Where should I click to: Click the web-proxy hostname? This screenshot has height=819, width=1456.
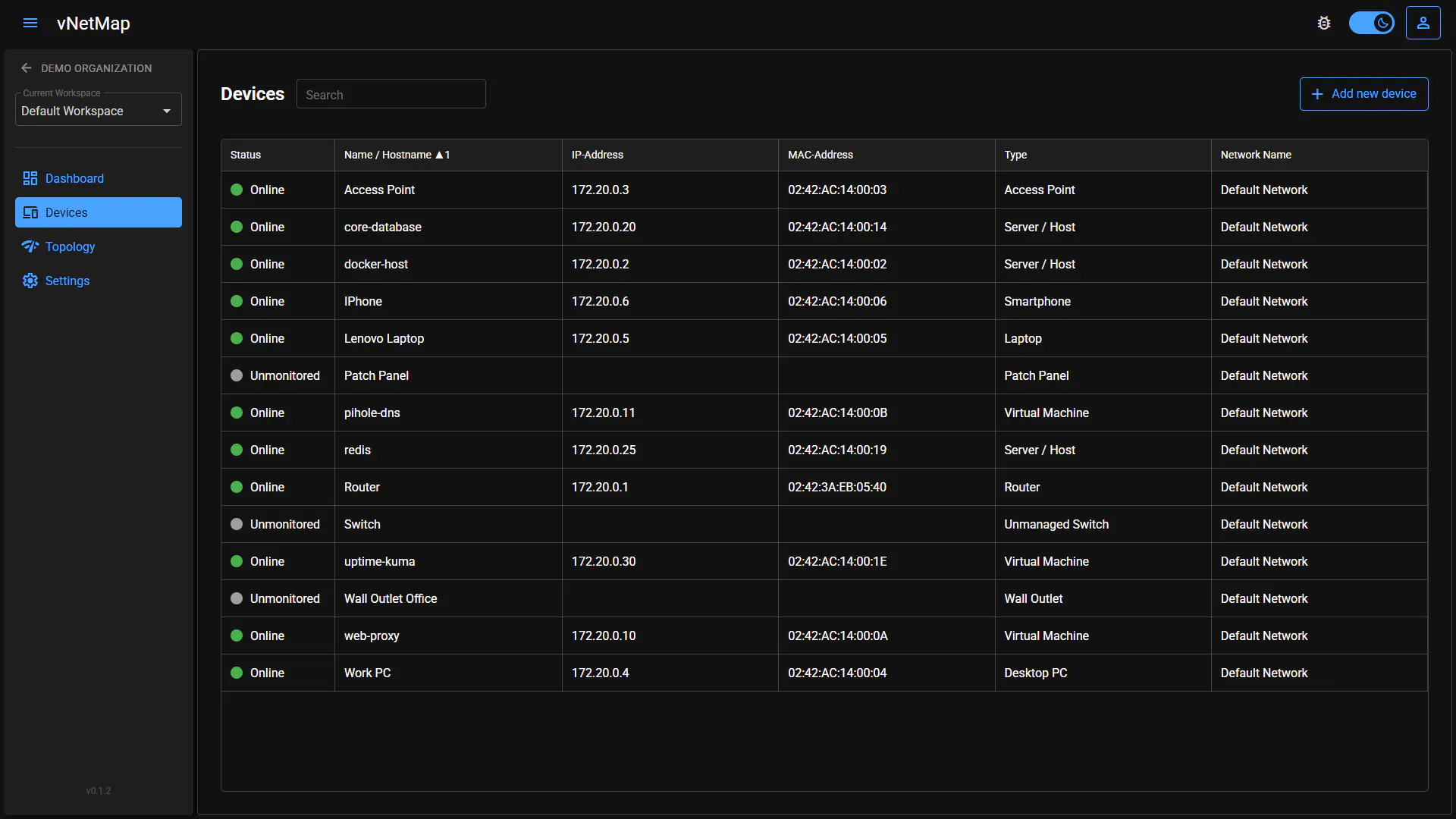point(372,635)
